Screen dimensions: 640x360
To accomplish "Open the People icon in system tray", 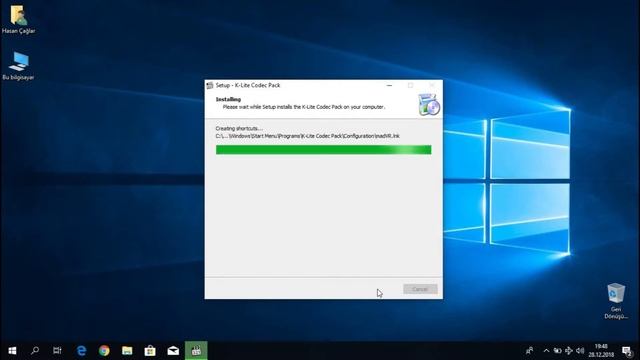I will click(x=529, y=351).
